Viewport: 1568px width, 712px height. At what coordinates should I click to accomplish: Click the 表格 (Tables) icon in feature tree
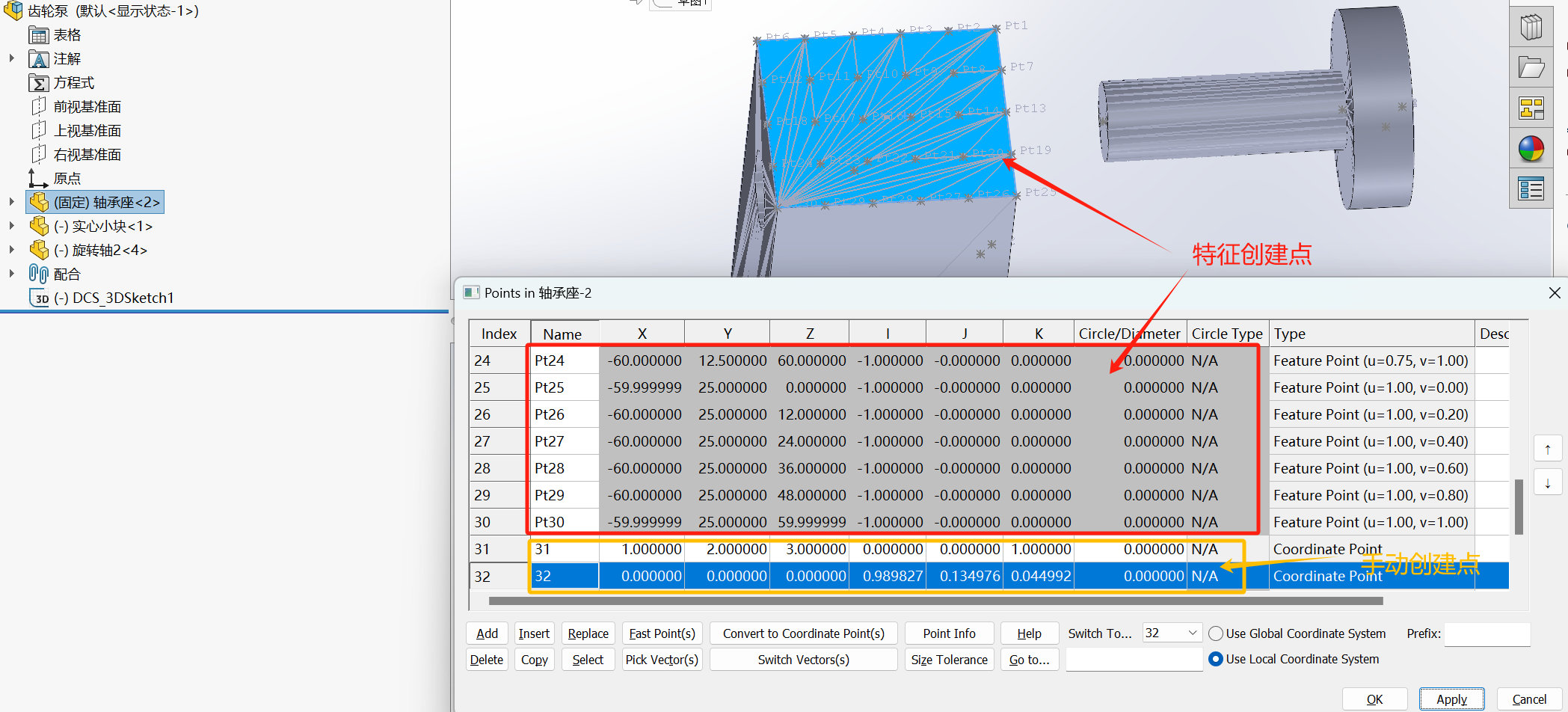[38, 34]
